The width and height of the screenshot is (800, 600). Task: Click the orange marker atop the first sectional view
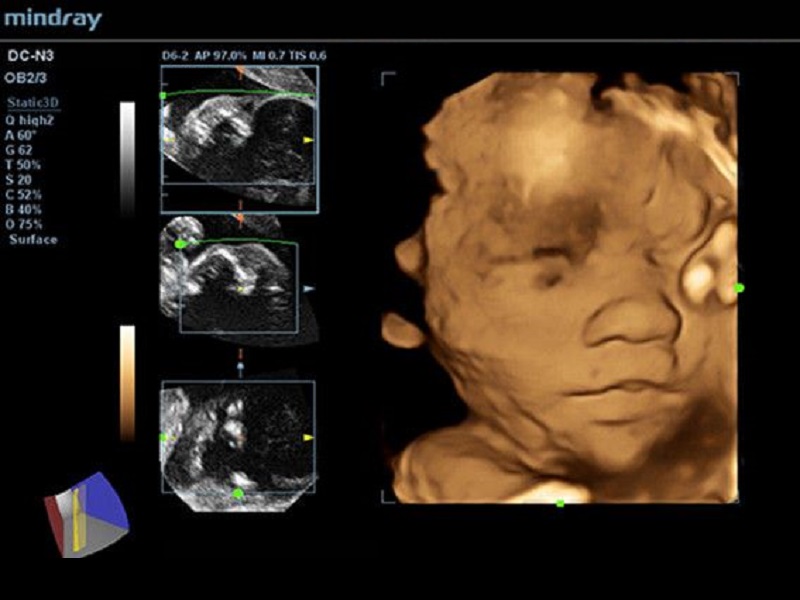240,73
